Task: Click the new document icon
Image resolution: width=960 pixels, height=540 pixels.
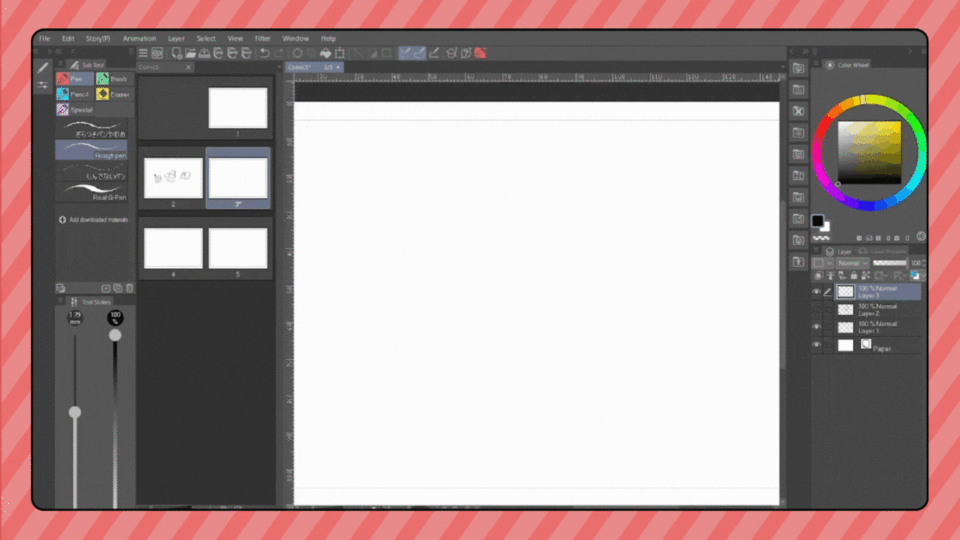Action: [176, 53]
